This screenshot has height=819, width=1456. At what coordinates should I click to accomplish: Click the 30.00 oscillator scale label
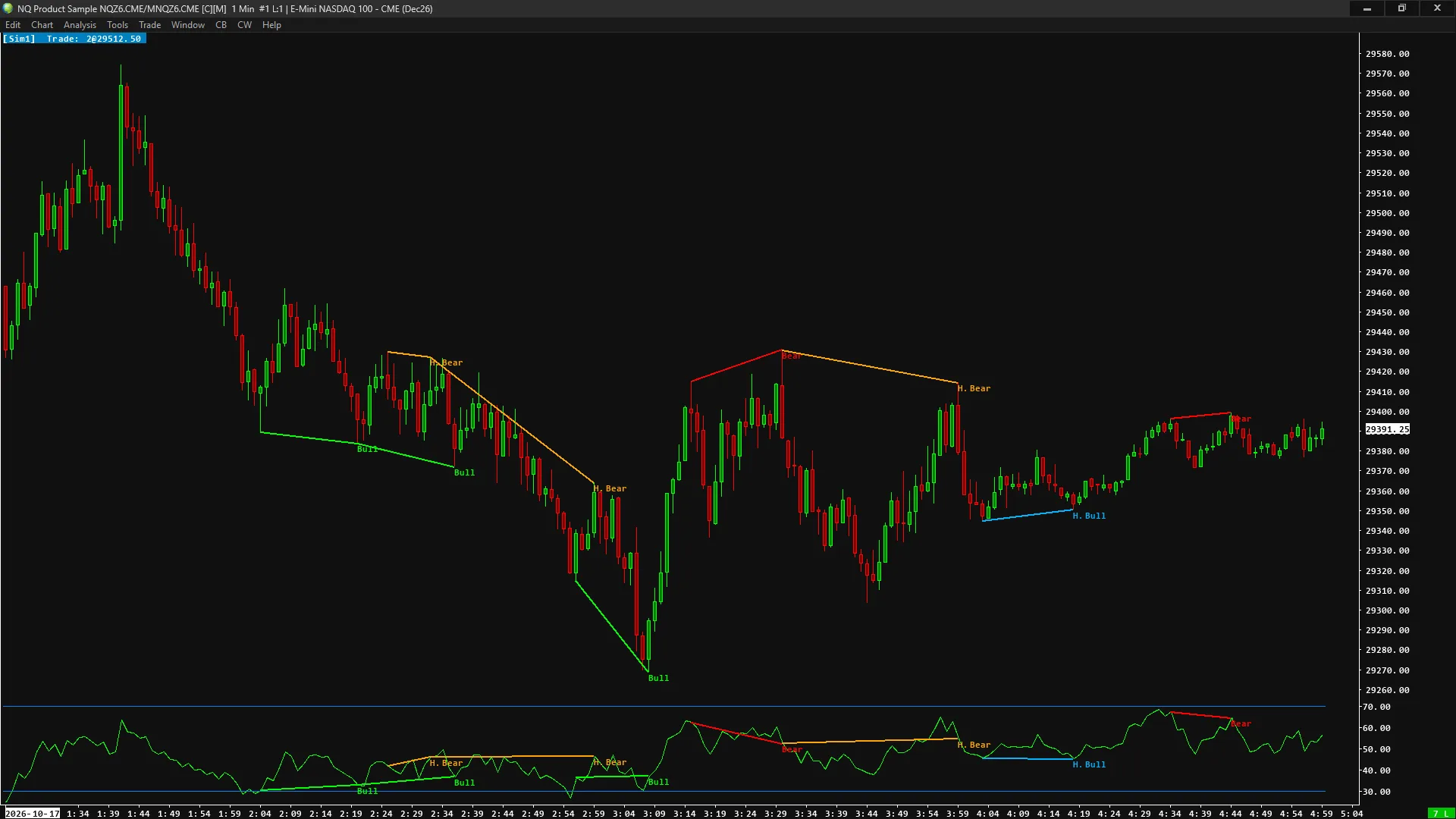click(x=1376, y=792)
